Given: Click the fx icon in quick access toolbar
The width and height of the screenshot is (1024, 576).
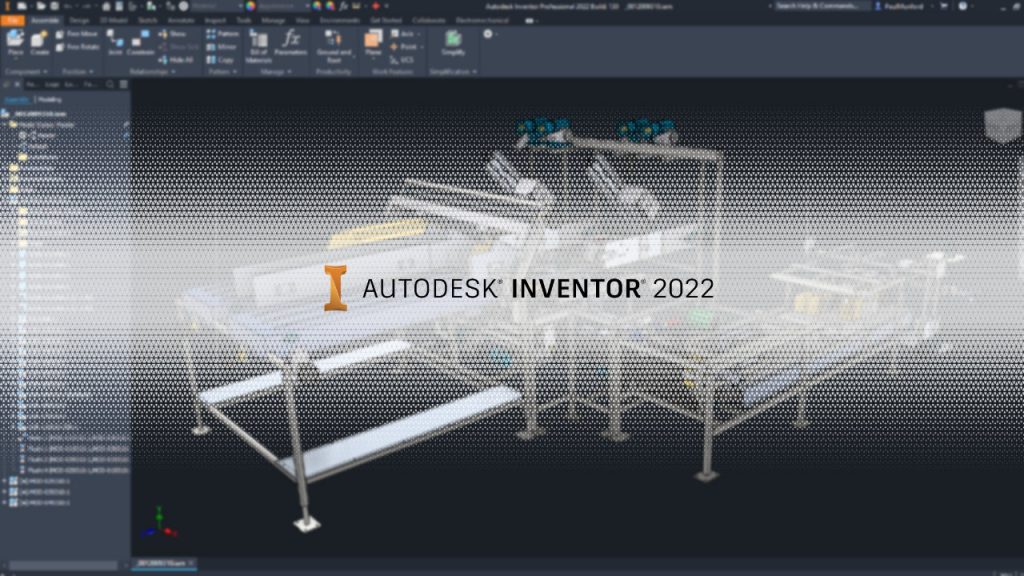Looking at the screenshot, I should 344,7.
